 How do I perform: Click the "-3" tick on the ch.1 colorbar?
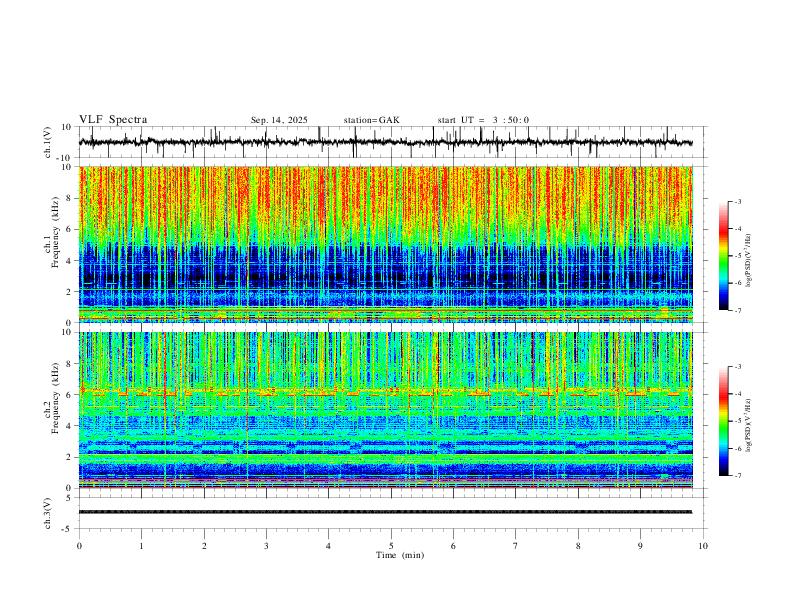coord(737,201)
